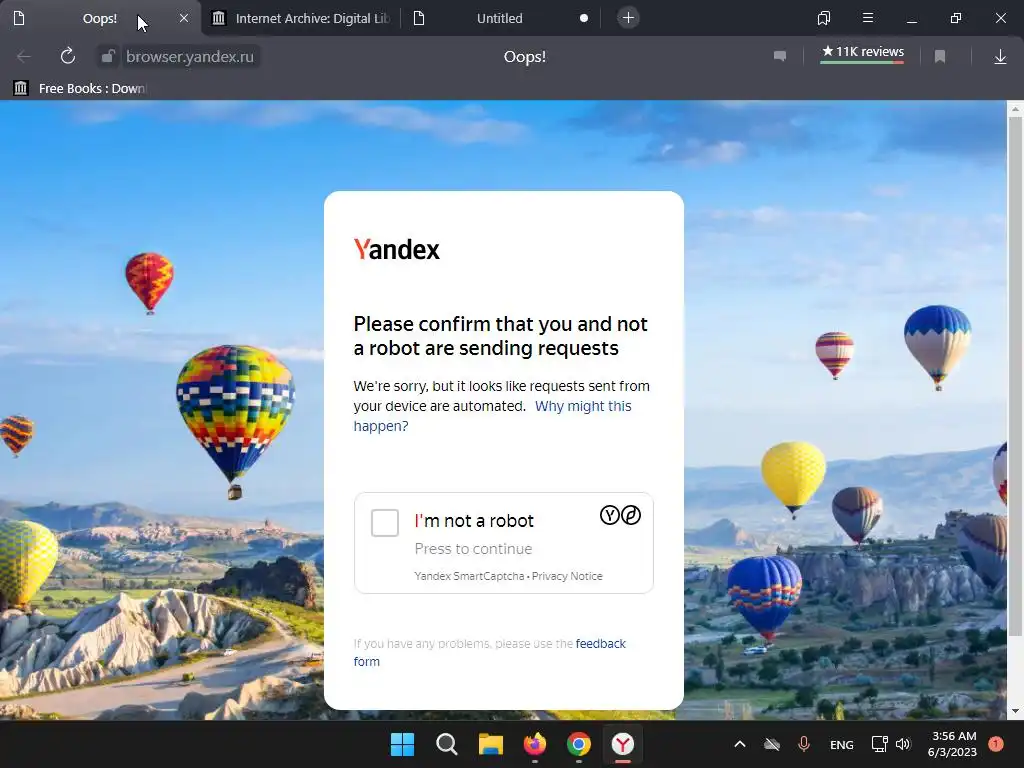Image resolution: width=1024 pixels, height=768 pixels.
Task: Bookmark this page
Action: pos(940,57)
